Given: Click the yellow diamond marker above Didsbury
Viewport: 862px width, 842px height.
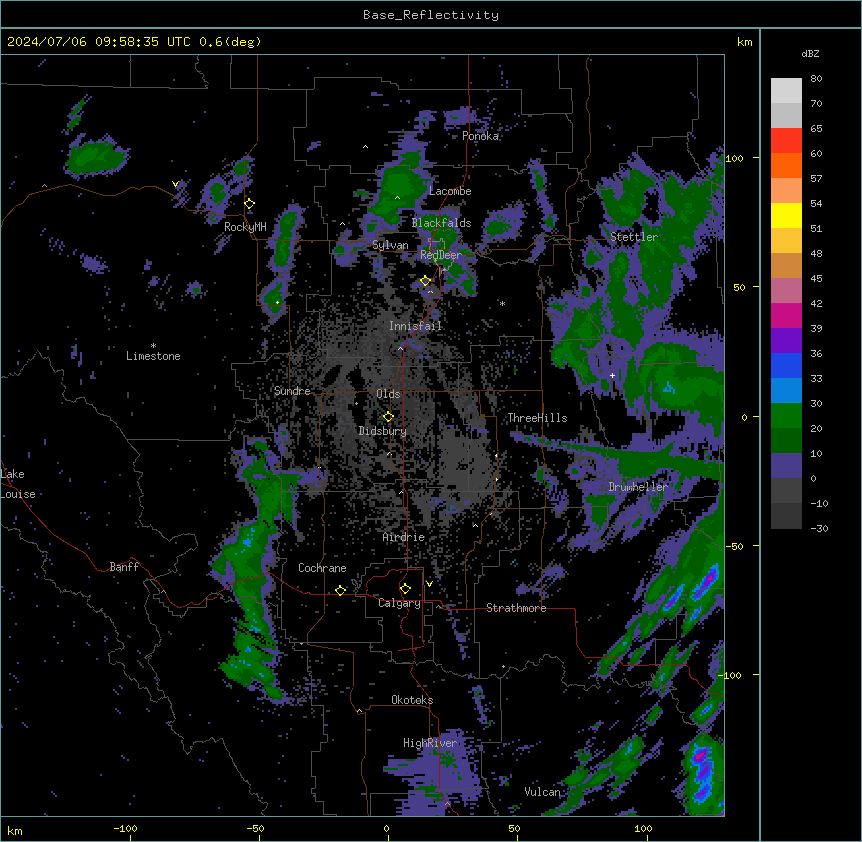Looking at the screenshot, I should (388, 417).
